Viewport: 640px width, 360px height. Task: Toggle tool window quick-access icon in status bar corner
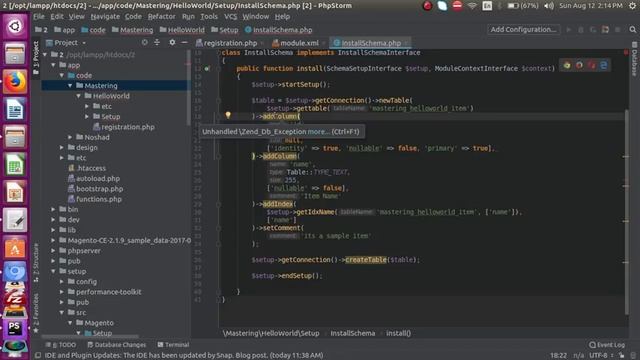tap(38, 356)
